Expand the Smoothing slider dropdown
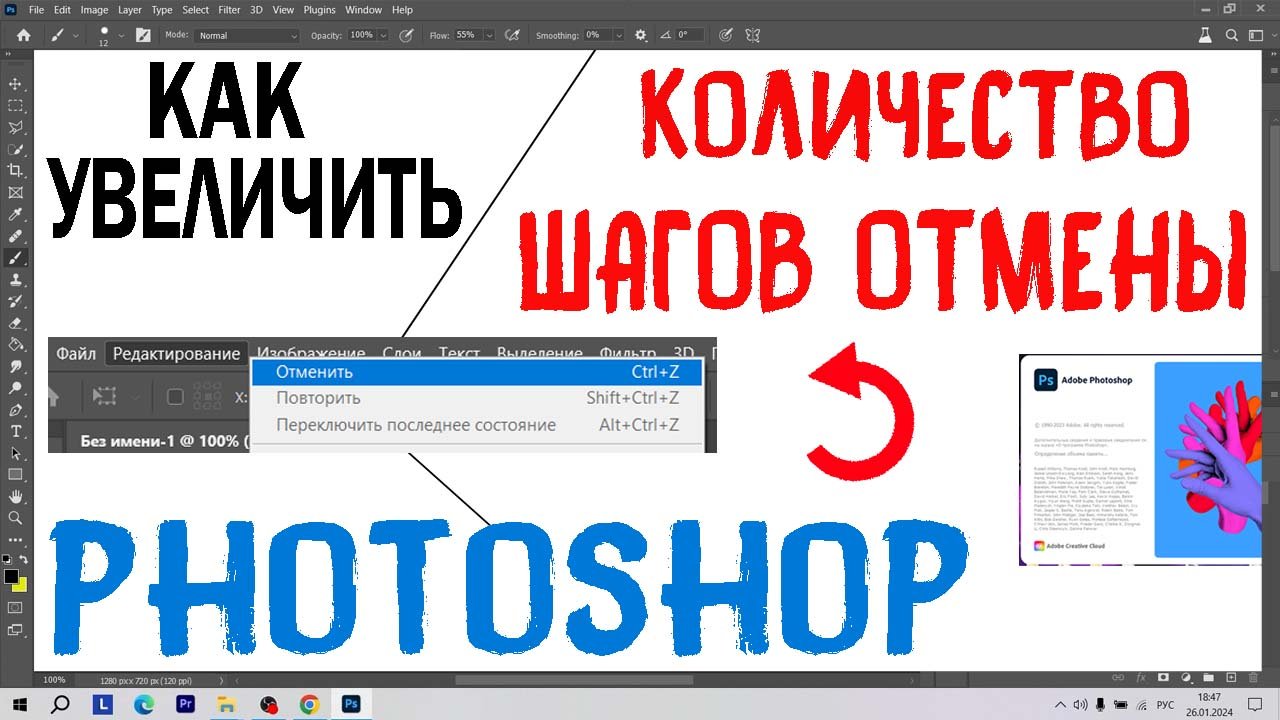 click(619, 35)
